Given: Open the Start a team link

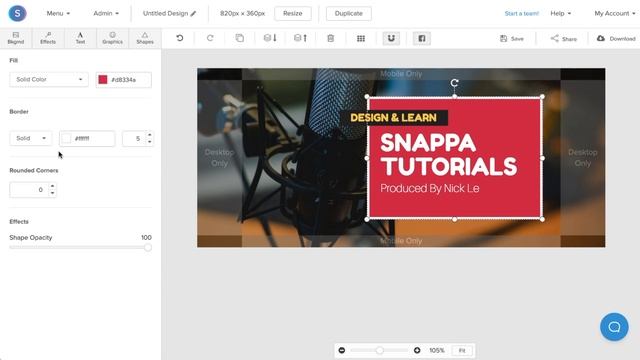Looking at the screenshot, I should [x=522, y=13].
